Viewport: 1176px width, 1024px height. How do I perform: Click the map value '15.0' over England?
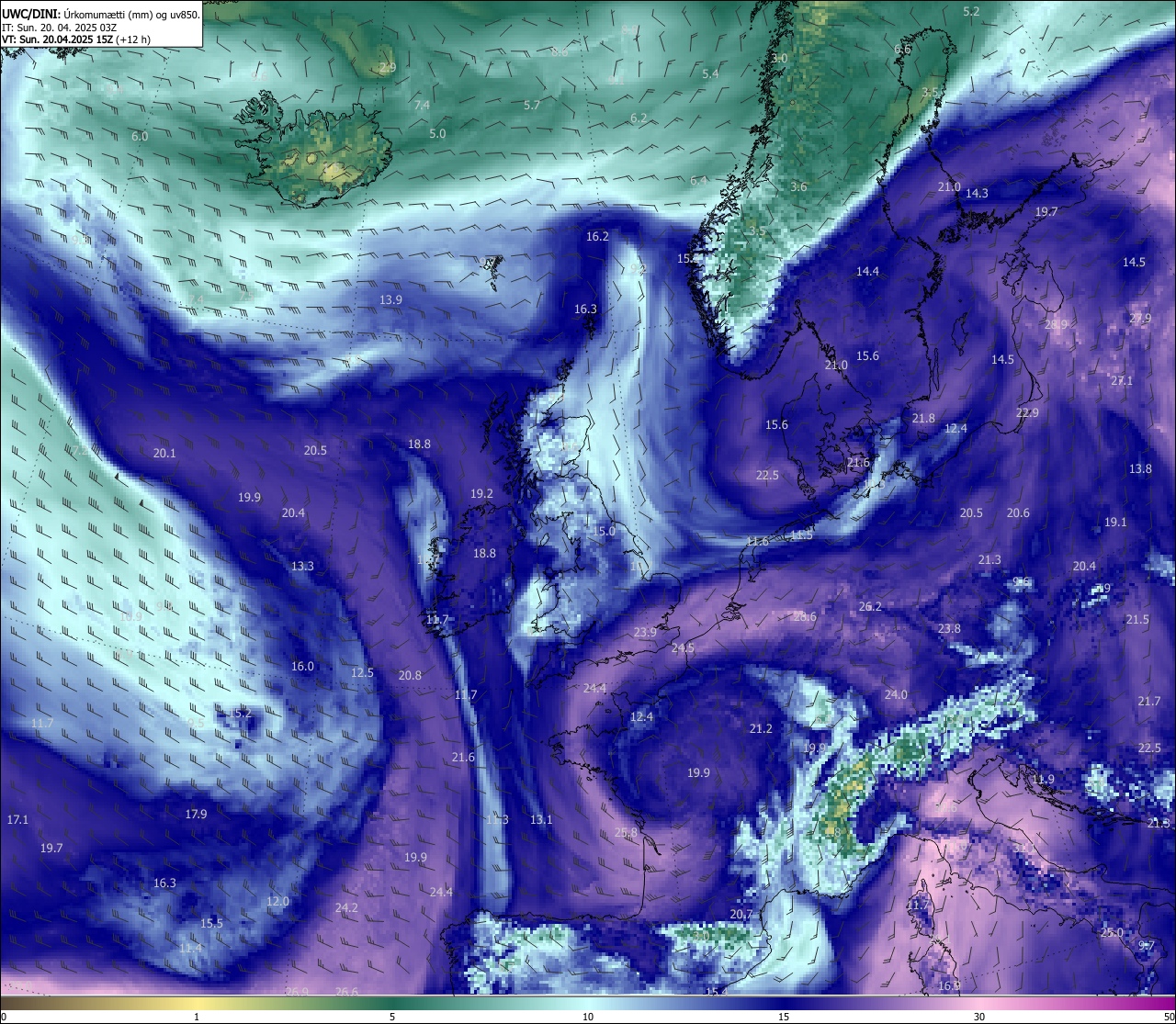604,531
